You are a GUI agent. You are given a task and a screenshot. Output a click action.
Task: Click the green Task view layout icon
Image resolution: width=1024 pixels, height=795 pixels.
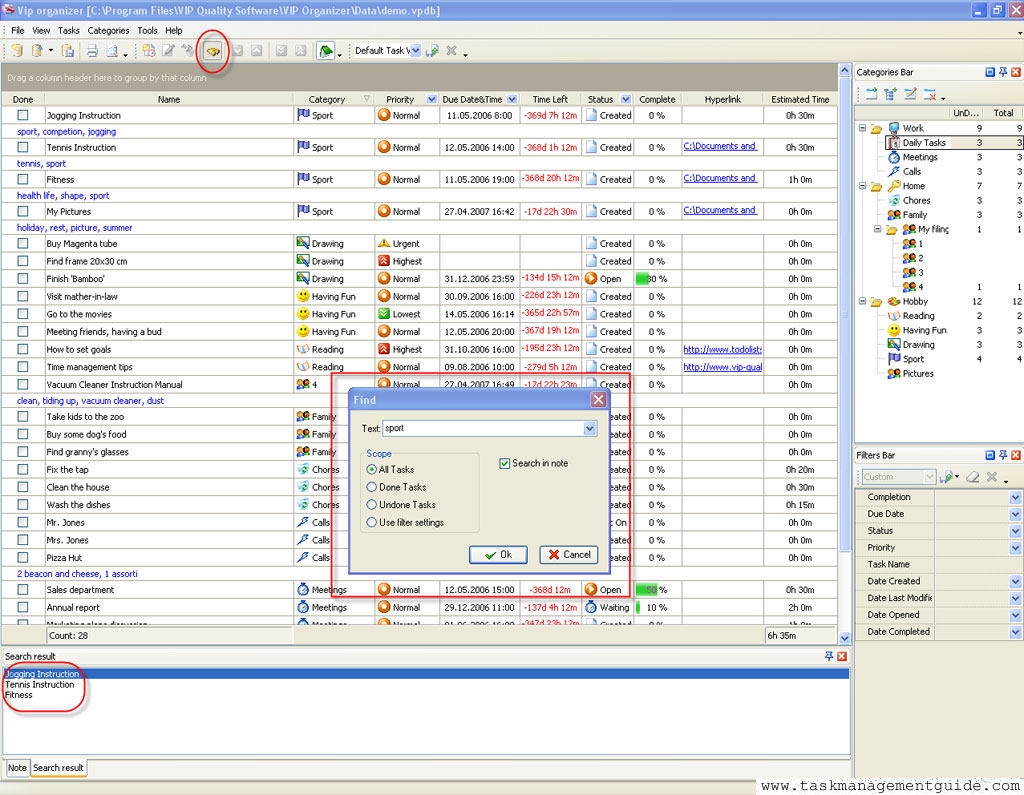pos(325,51)
